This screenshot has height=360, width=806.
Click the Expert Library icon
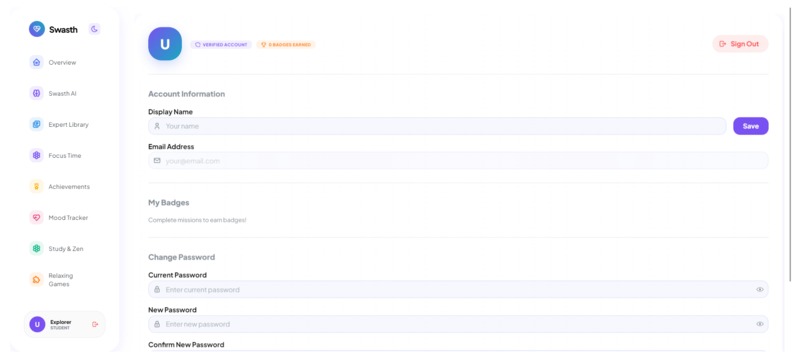coord(36,124)
